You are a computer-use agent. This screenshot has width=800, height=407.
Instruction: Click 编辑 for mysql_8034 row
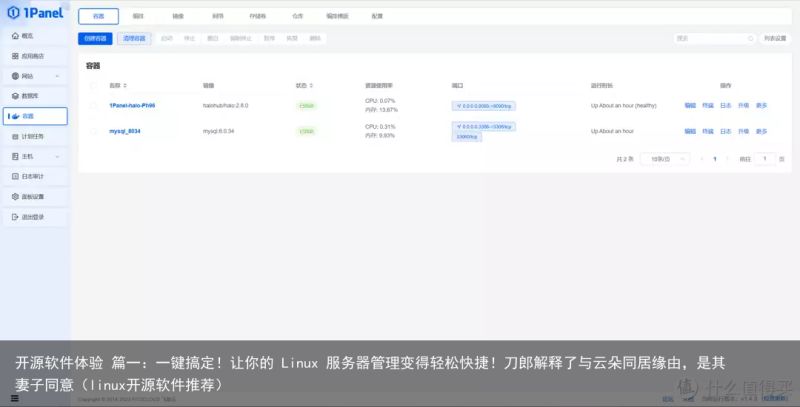coord(690,131)
